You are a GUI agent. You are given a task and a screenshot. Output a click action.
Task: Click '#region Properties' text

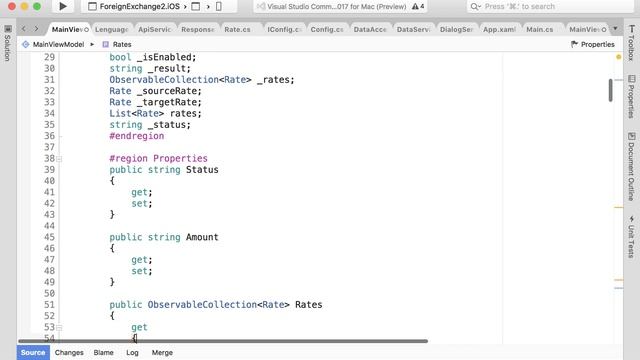pos(158,158)
